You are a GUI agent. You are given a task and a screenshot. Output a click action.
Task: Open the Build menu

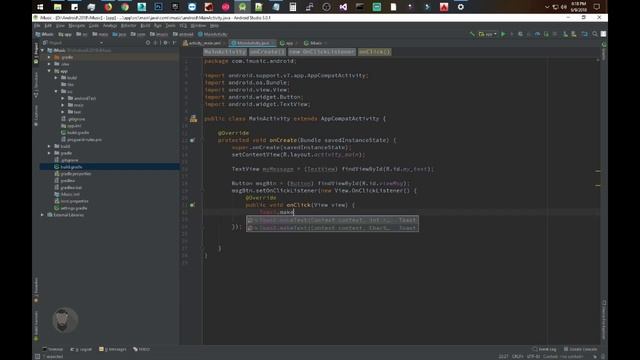(145, 26)
